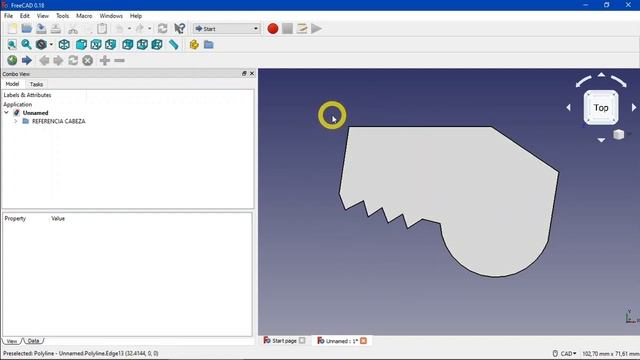Redo the last undone action
This screenshot has height=360, width=640.
(140, 29)
